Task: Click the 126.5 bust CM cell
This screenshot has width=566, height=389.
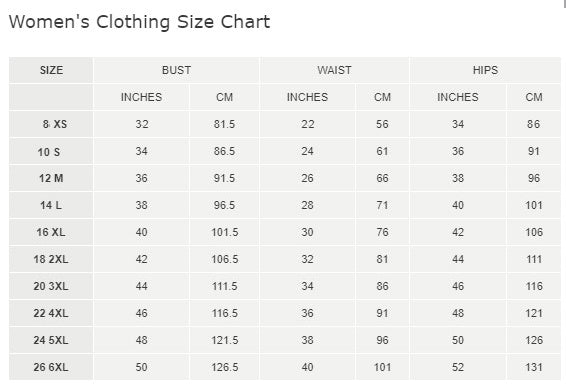Action: pyautogui.click(x=225, y=367)
